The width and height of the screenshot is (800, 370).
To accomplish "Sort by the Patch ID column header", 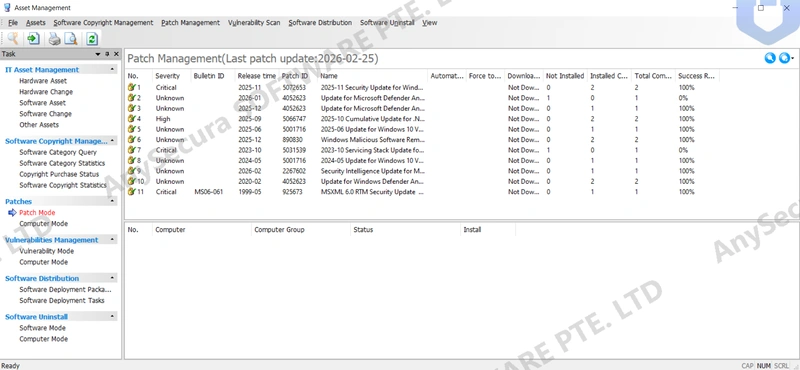I will pos(298,76).
